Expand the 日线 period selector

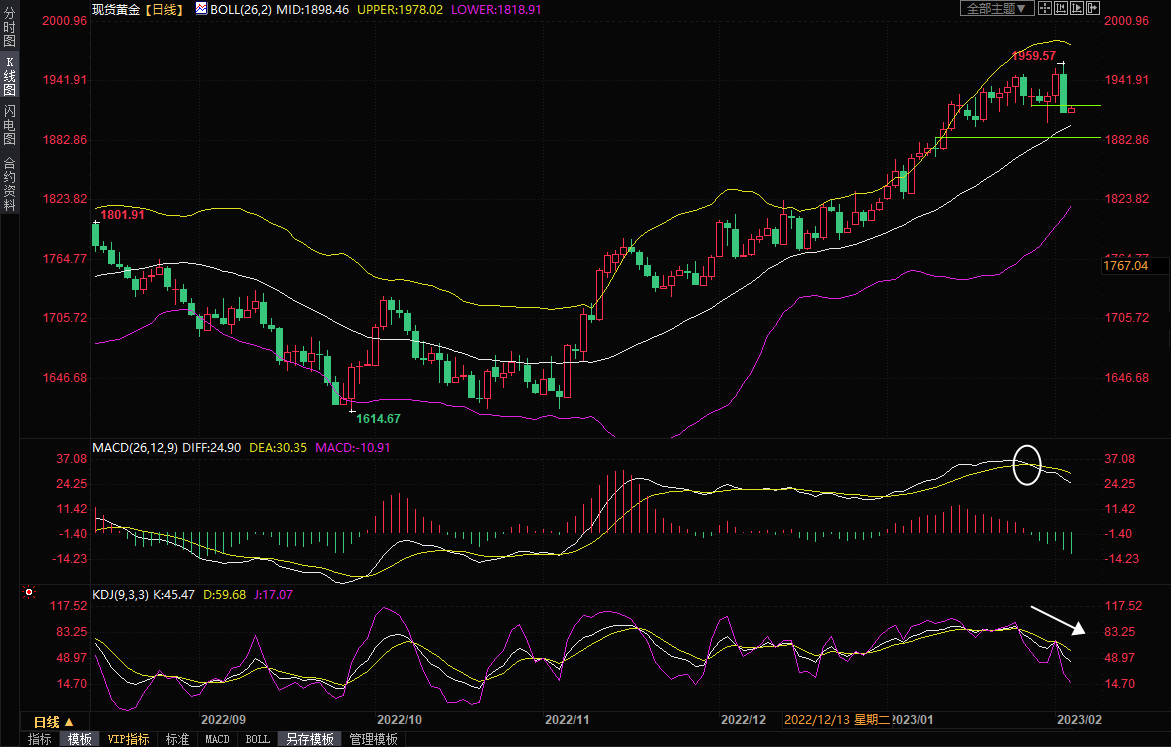coord(54,721)
